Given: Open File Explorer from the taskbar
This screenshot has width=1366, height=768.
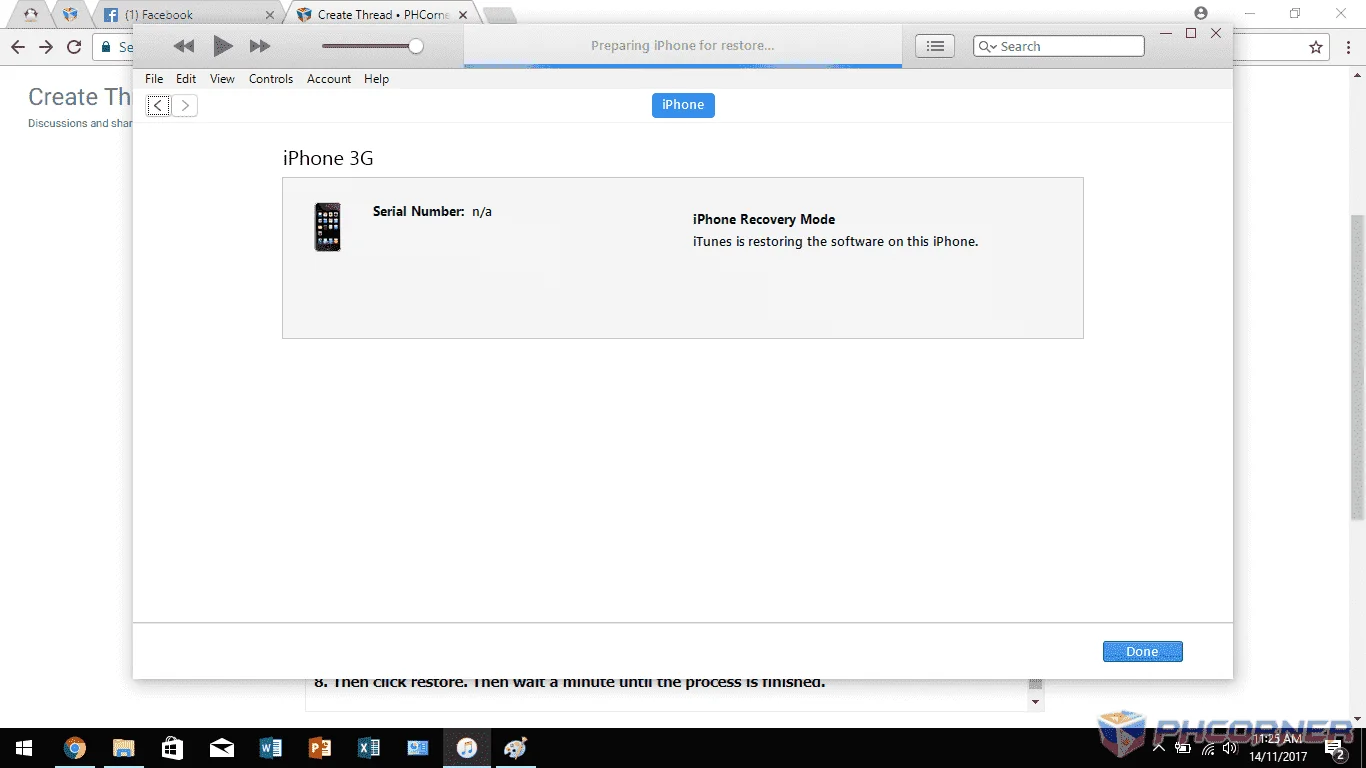Looking at the screenshot, I should point(123,748).
